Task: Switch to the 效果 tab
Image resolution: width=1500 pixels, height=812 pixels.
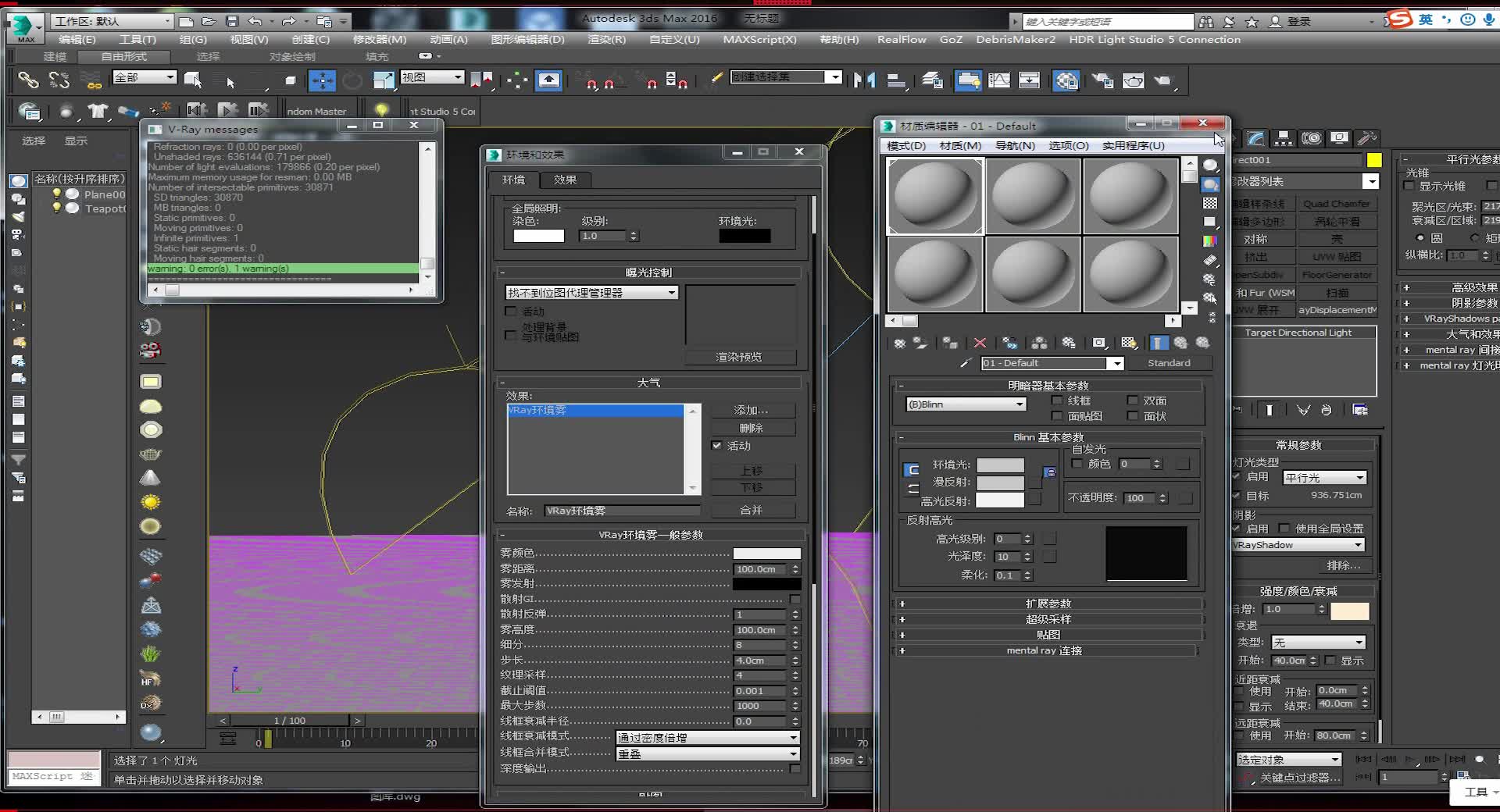Action: point(565,180)
